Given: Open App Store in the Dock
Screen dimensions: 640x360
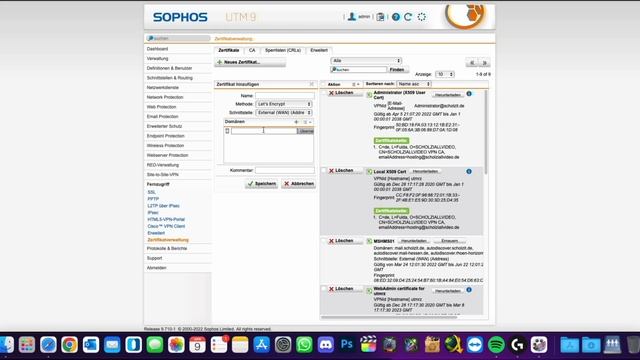Looking at the screenshot, I should coord(262,345).
